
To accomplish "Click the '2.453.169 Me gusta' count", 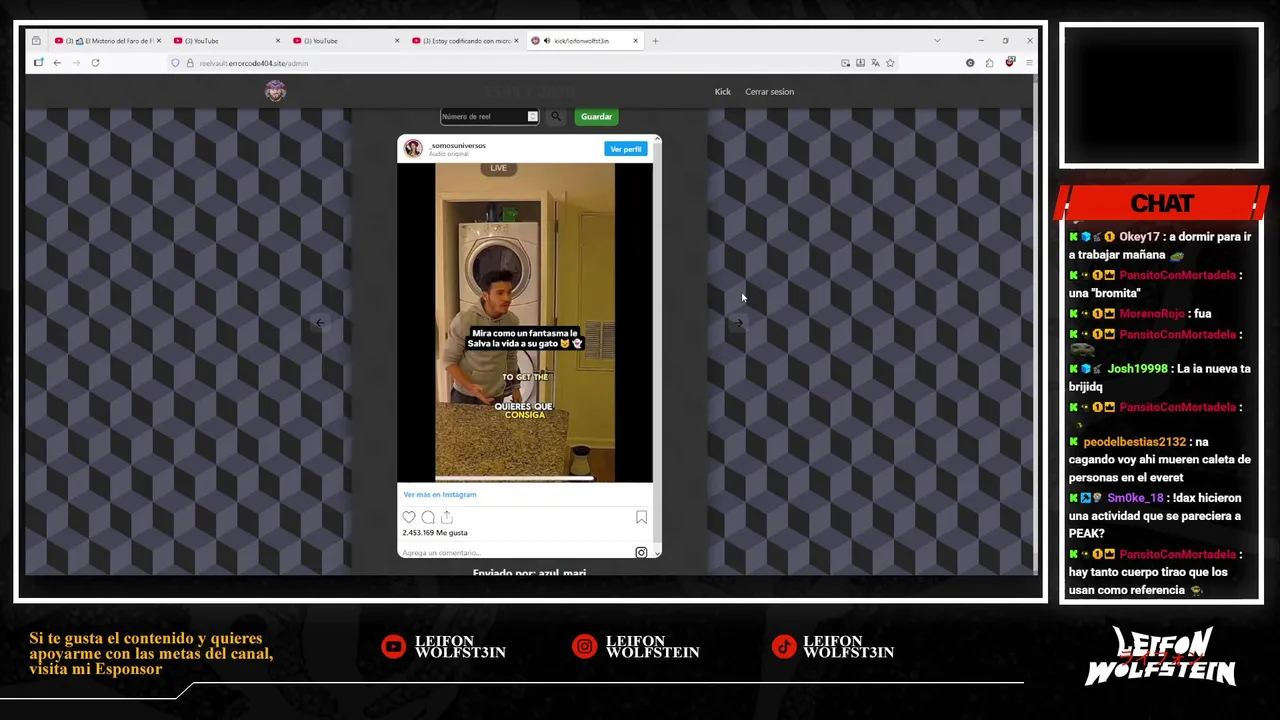I will [x=435, y=533].
